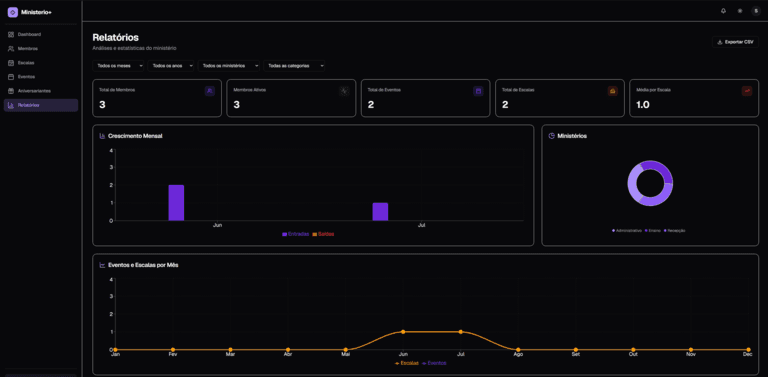Open the Aniversariantes page from sidebar

41,91
